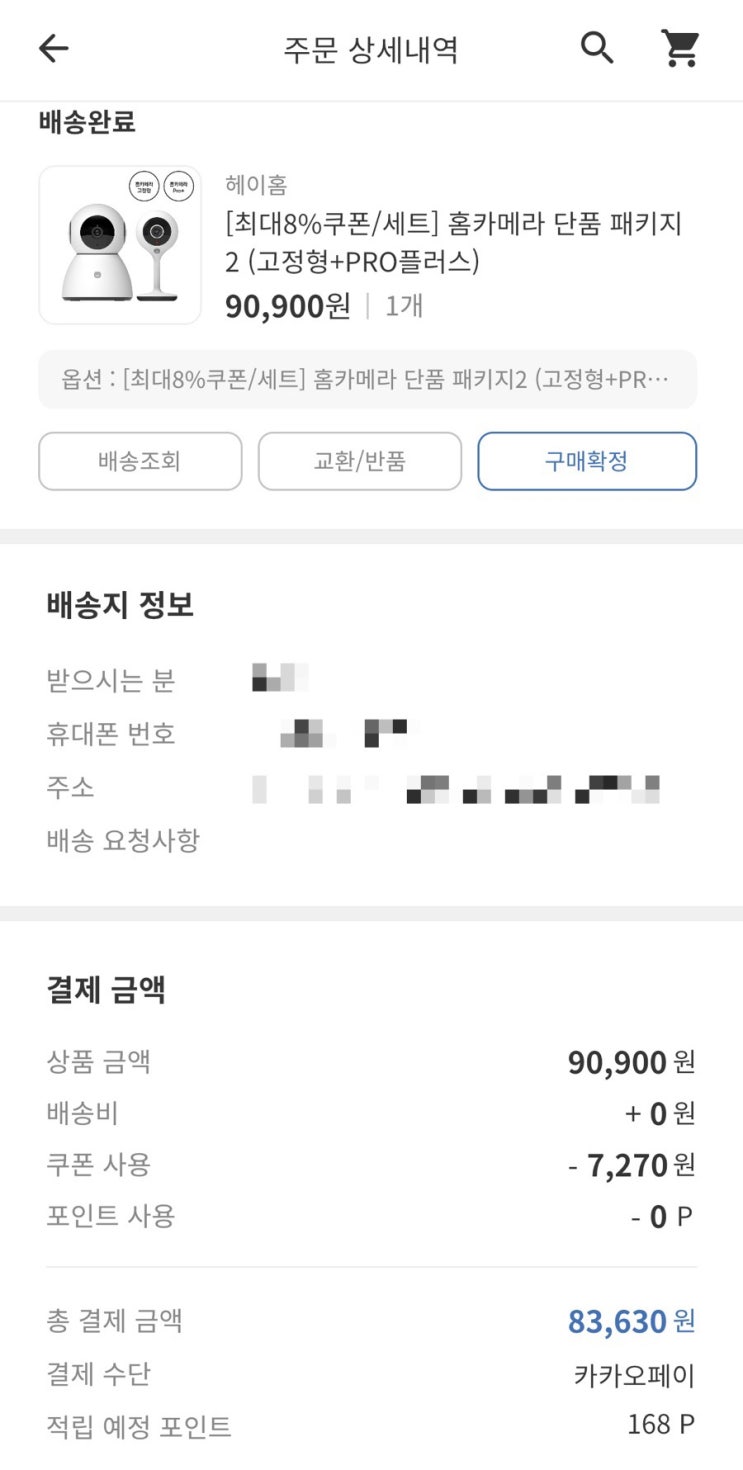Screen dimensions: 743x1470
Task: Open search with the magnifier icon
Action: click(x=597, y=48)
